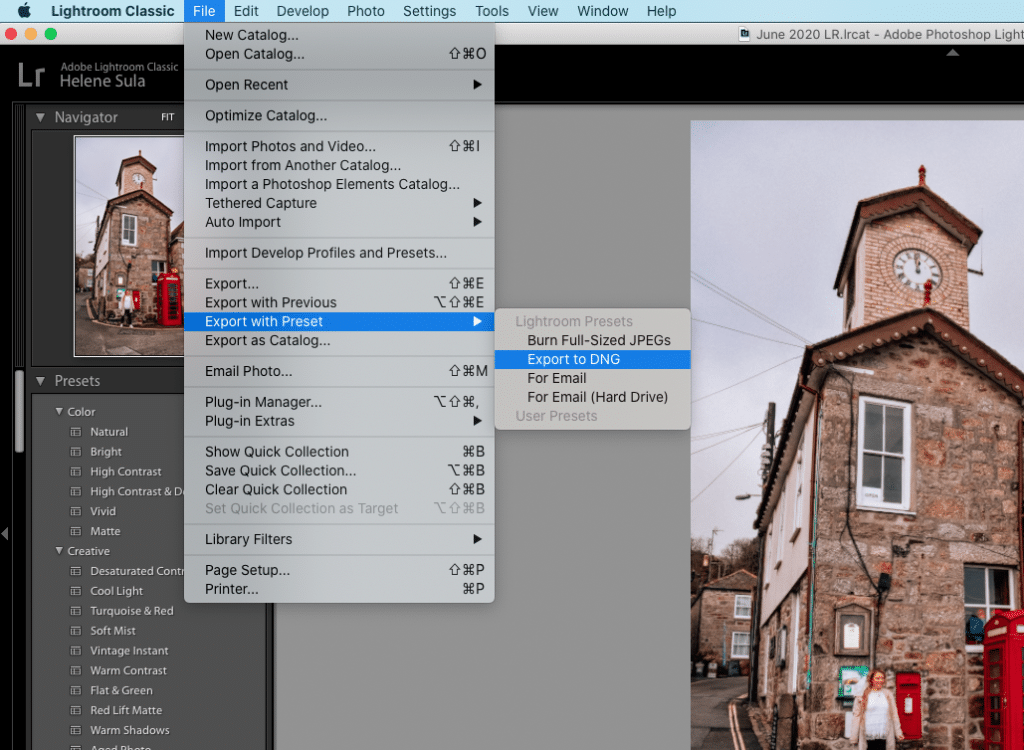Open the View menu
The width and height of the screenshot is (1024, 750).
pyautogui.click(x=543, y=11)
